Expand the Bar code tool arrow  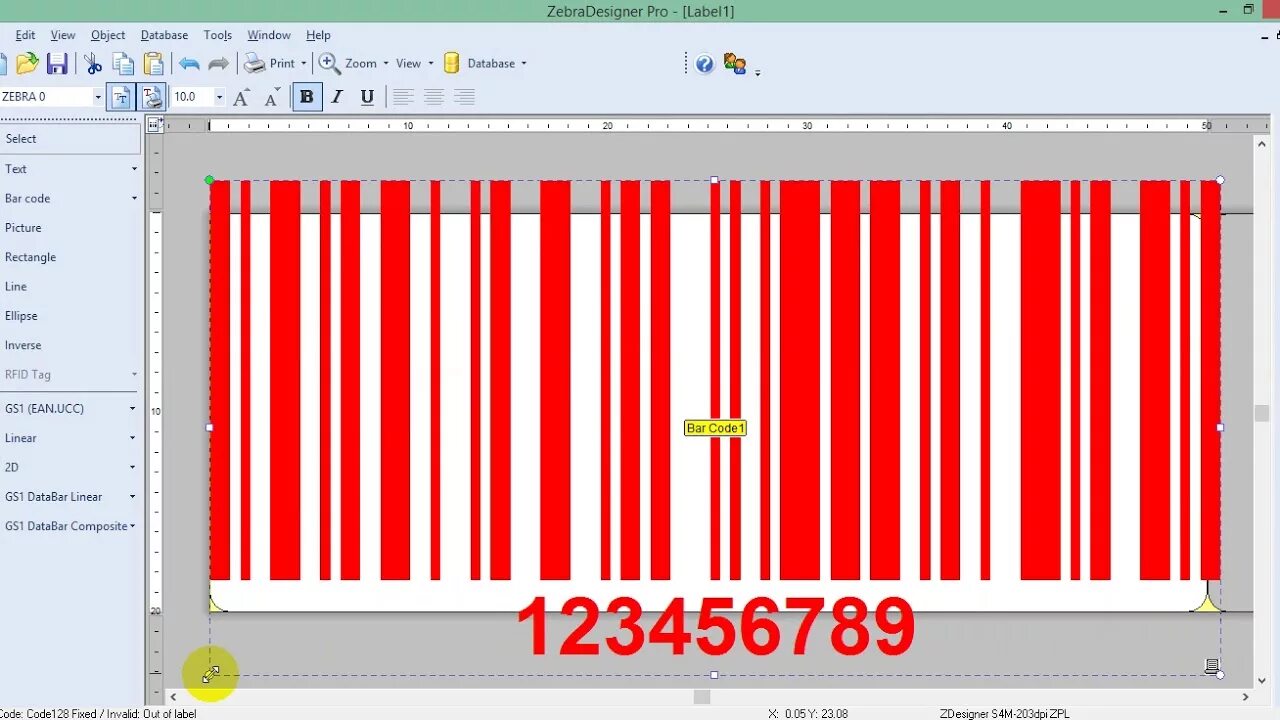coord(134,198)
